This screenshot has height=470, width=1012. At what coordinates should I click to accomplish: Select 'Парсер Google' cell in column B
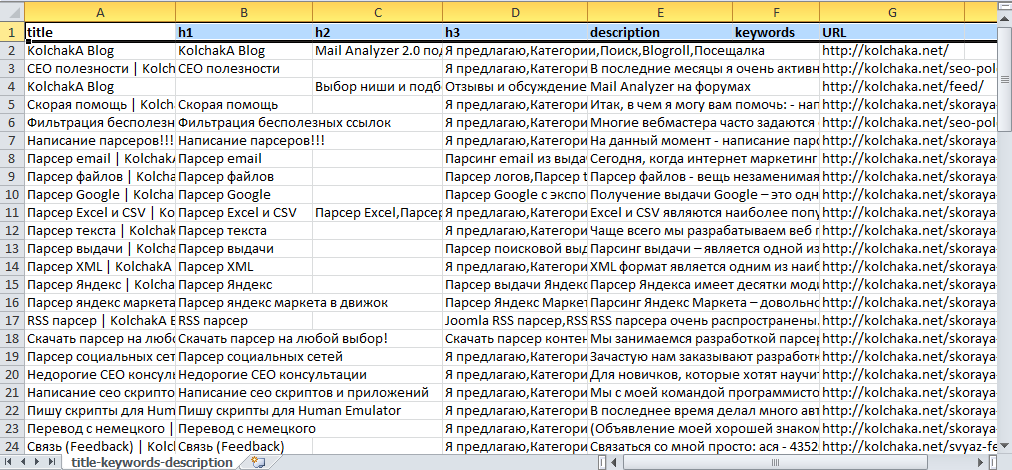[244, 195]
